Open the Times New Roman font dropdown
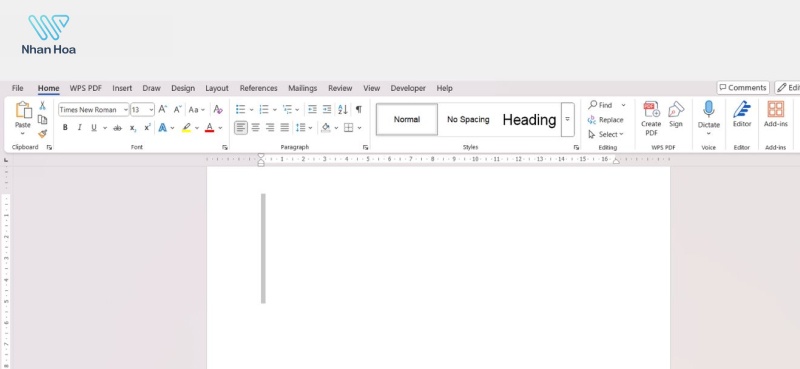The width and height of the screenshot is (800, 369). pyautogui.click(x=126, y=110)
